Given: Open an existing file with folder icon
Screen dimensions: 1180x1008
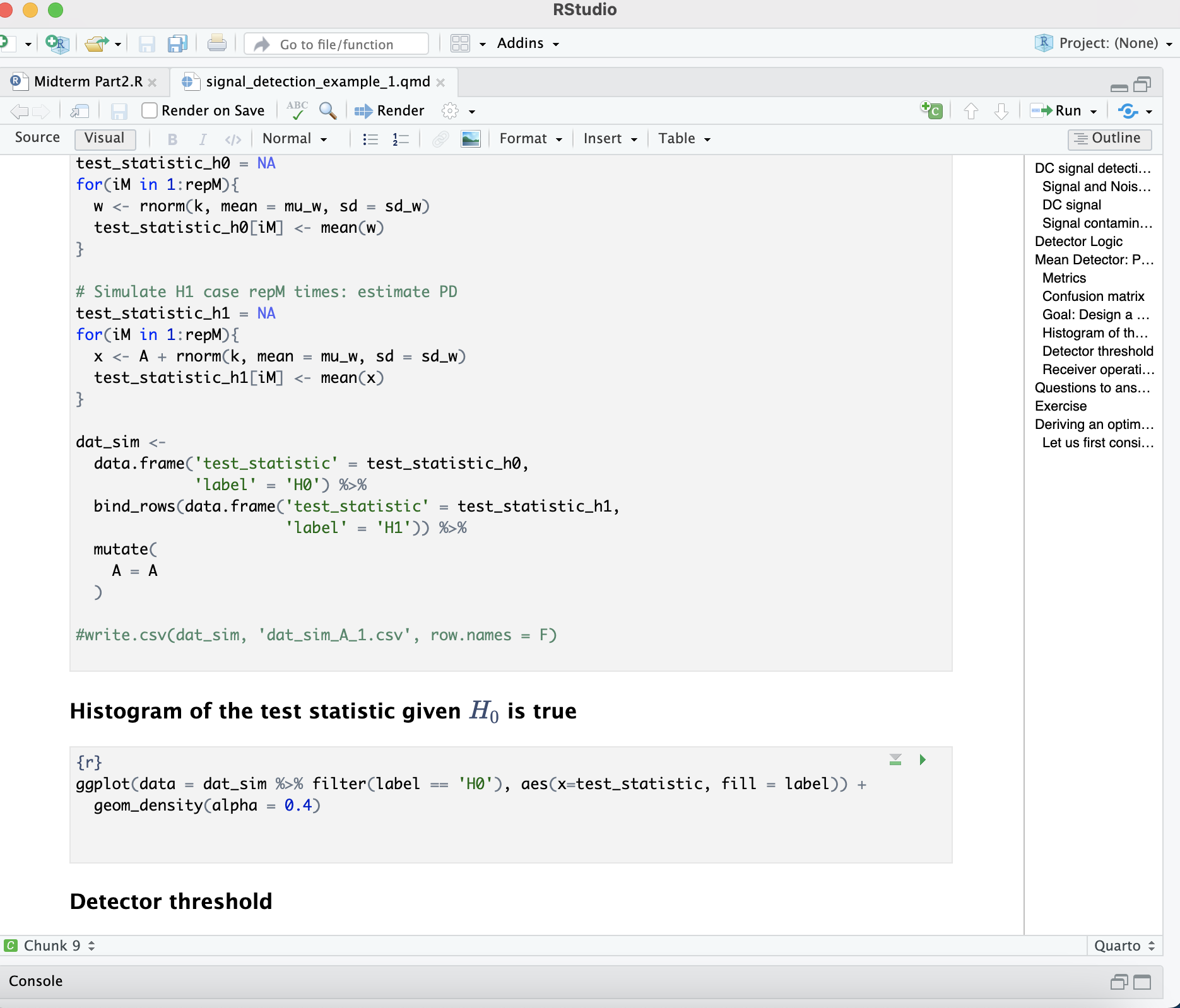Looking at the screenshot, I should click(x=97, y=43).
